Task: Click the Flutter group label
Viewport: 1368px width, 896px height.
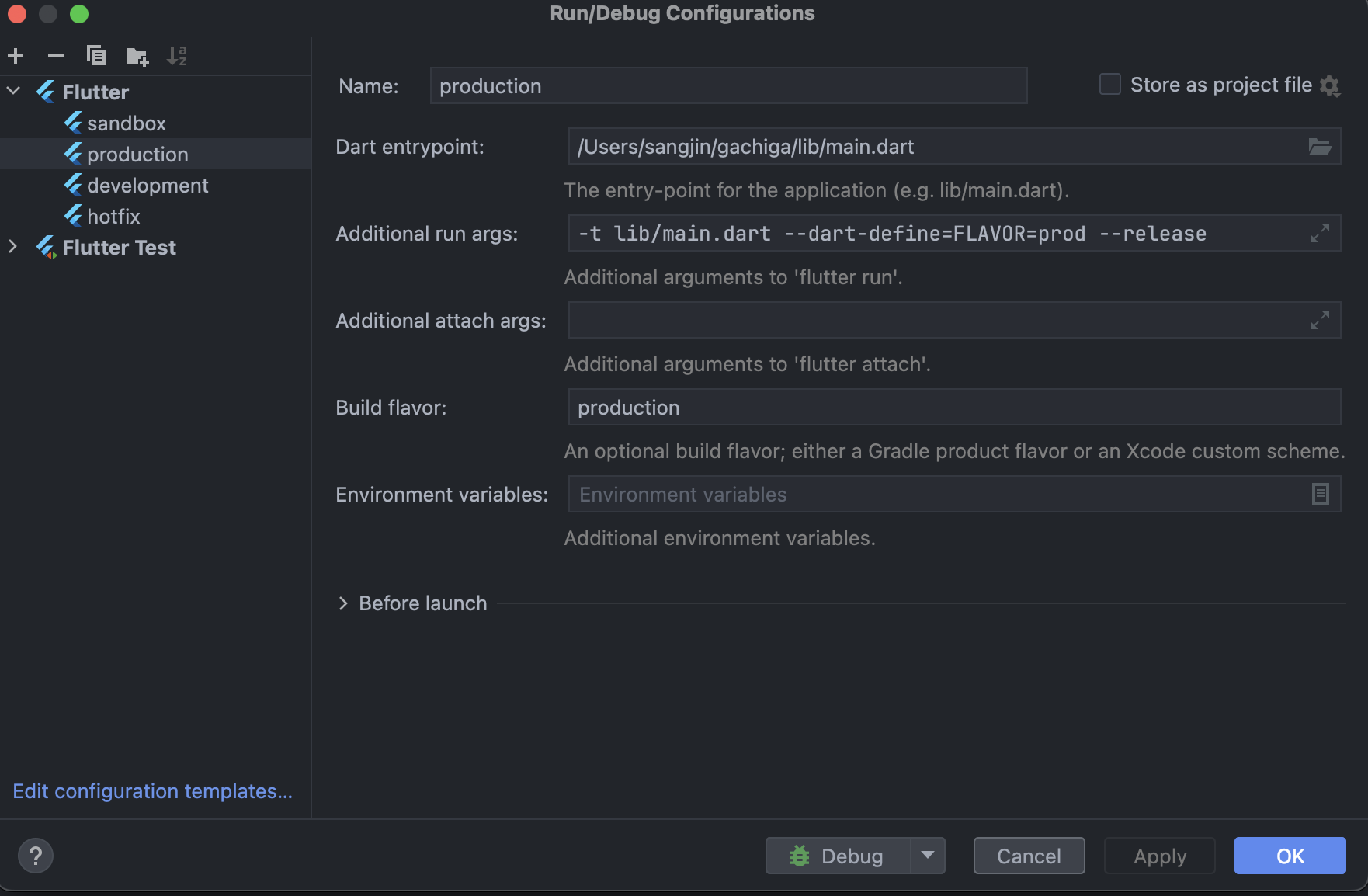Action: click(x=95, y=92)
